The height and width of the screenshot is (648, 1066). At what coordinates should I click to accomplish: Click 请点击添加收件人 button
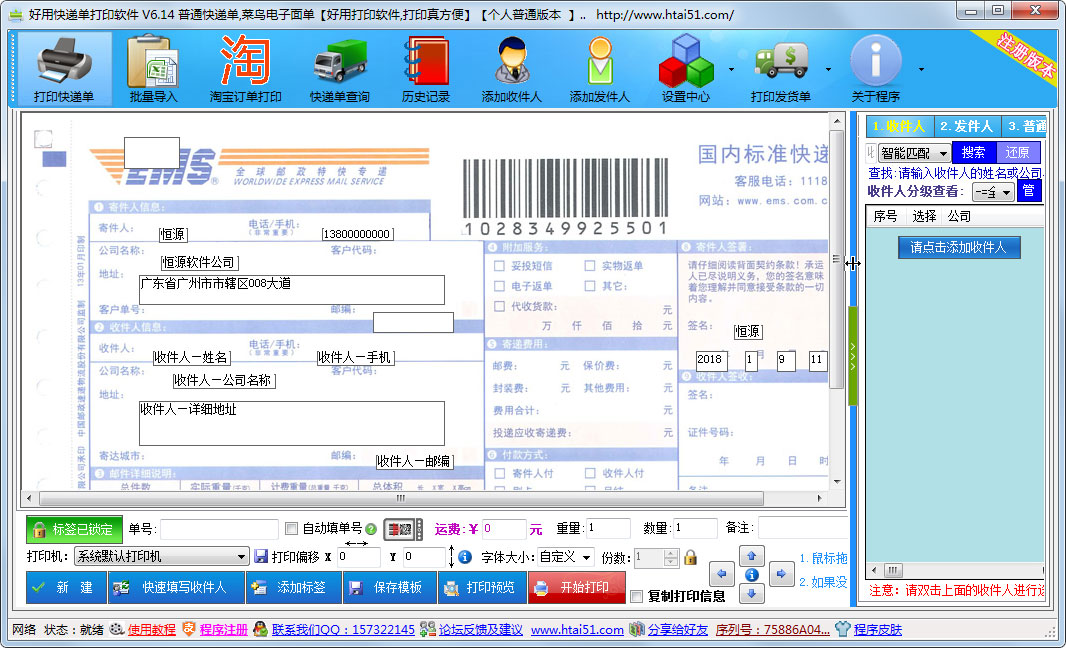coord(959,248)
